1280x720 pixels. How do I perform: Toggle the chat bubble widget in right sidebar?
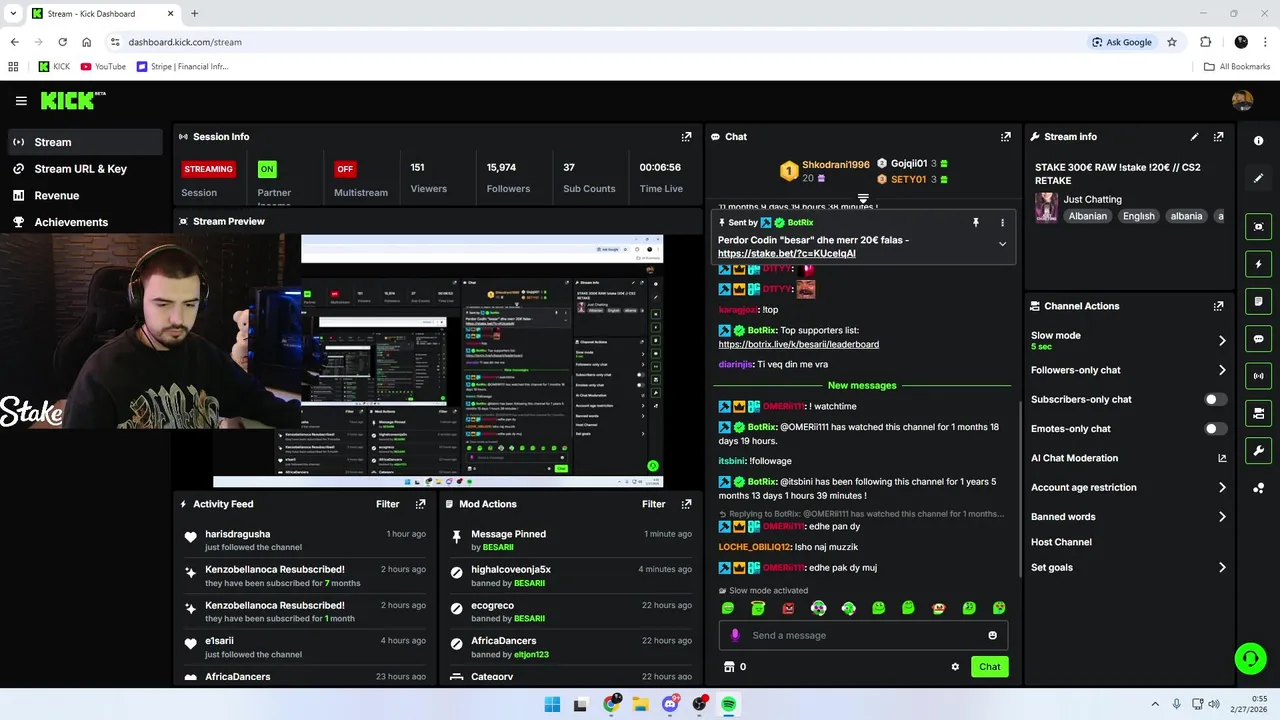(1259, 339)
